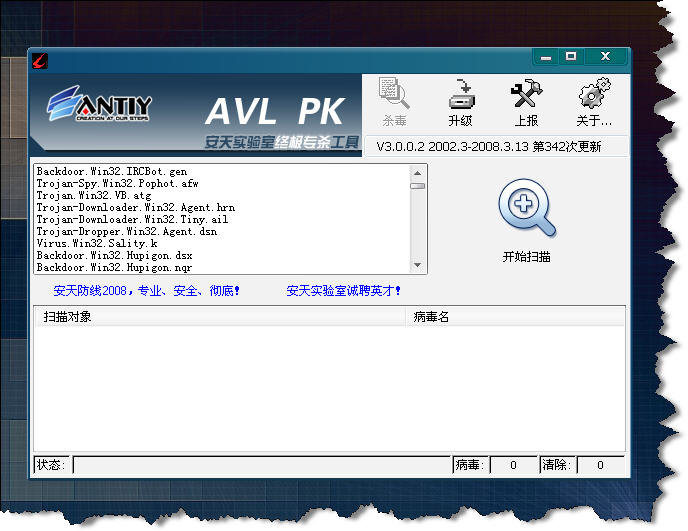Select Trojan-Spy.Win32.Pophot.afw entry

[x=117, y=183]
